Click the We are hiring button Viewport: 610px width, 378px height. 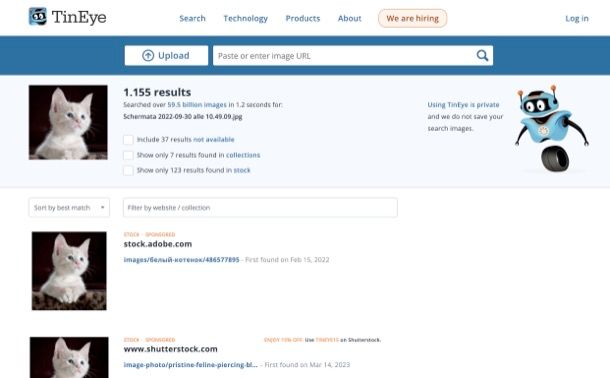[x=412, y=18]
